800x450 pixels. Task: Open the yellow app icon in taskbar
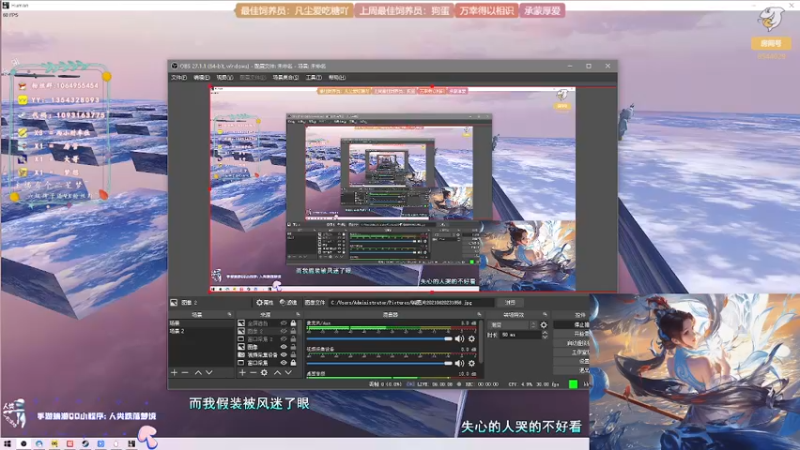pyautogui.click(x=55, y=444)
